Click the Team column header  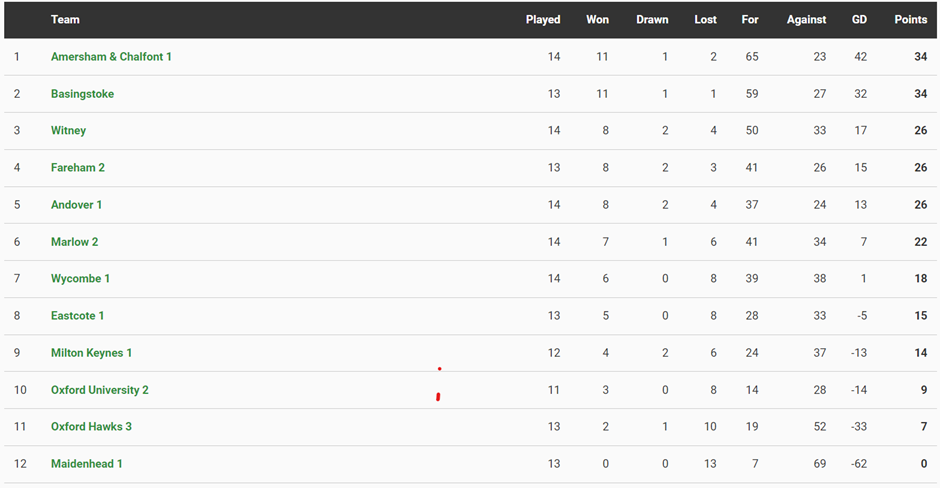click(65, 20)
